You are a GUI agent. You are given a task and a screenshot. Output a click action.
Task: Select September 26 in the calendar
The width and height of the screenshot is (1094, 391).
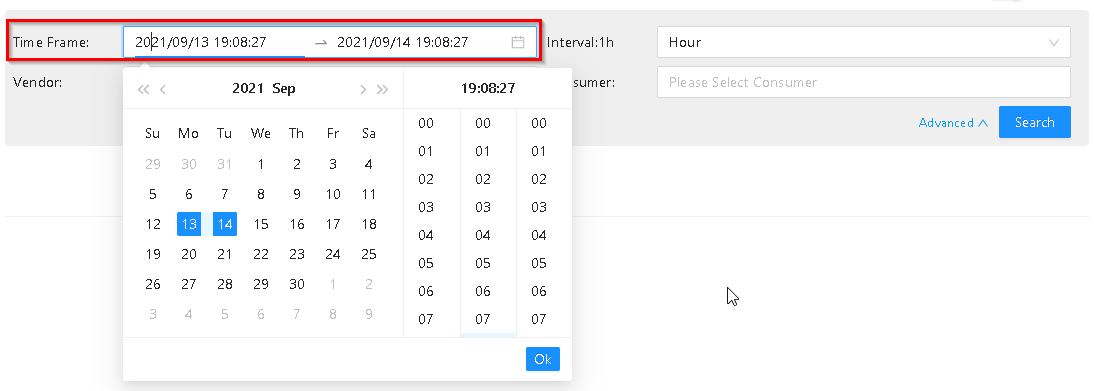click(153, 284)
